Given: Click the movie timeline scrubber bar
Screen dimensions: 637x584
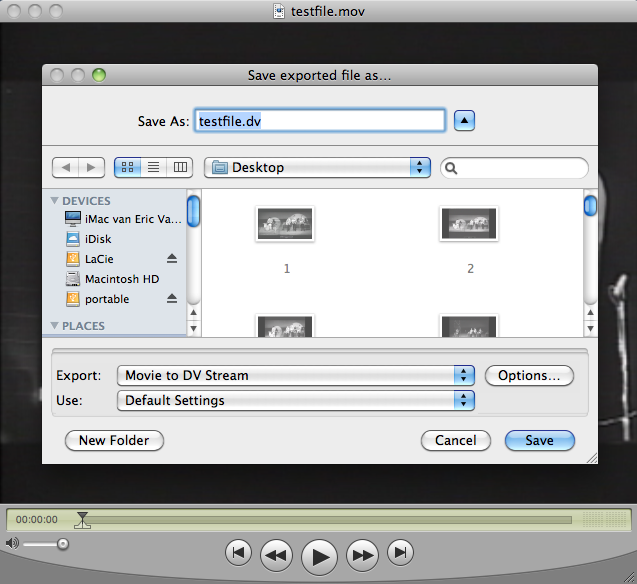Looking at the screenshot, I should 327,520.
